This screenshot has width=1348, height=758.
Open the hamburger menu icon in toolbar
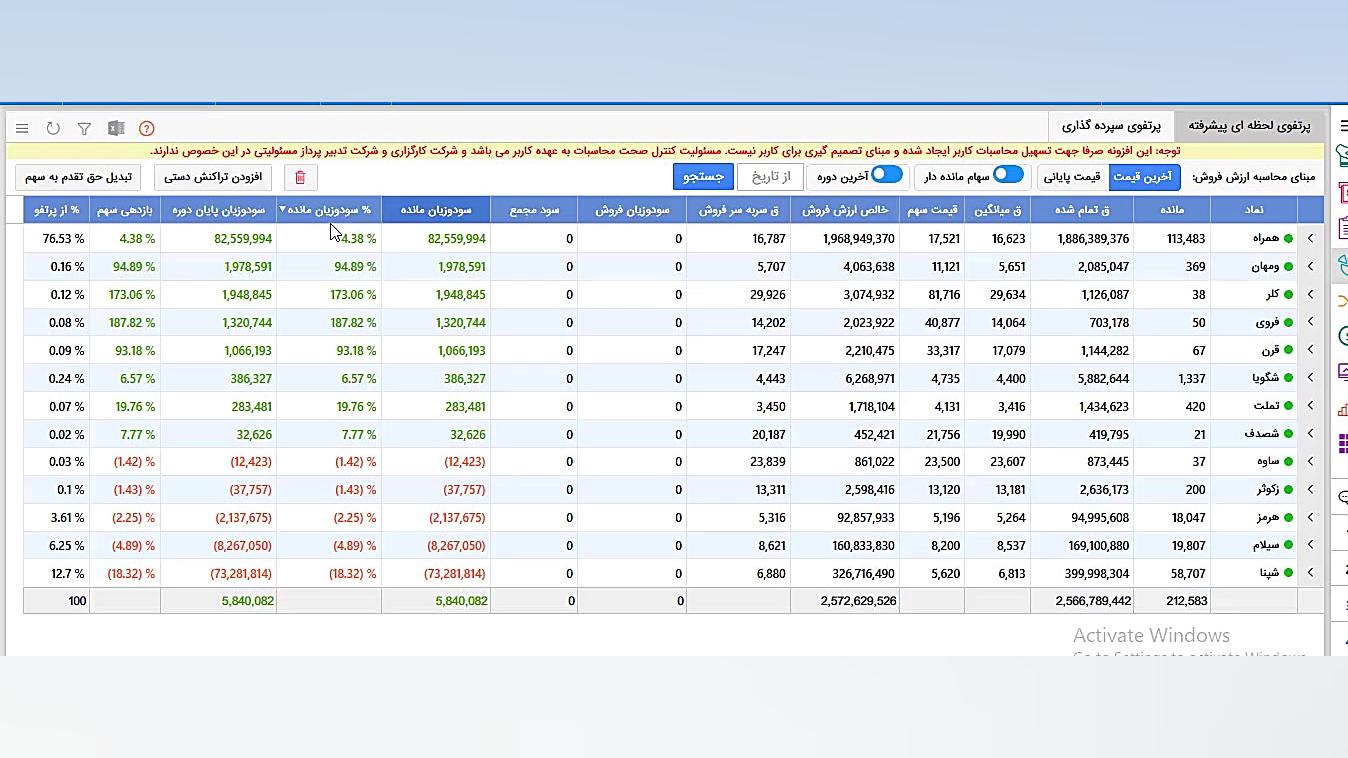pos(22,128)
